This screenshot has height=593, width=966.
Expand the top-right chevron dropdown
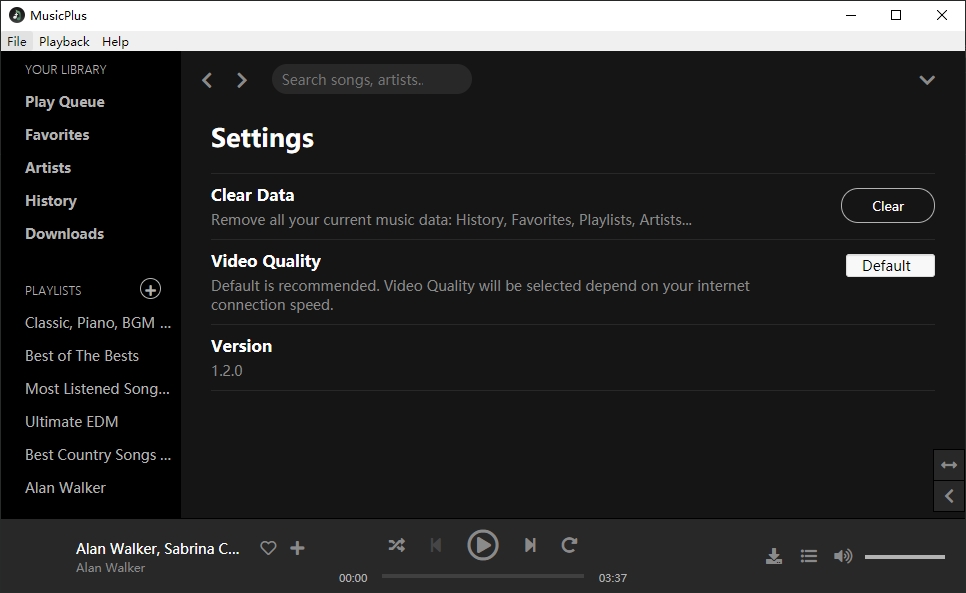click(x=927, y=80)
